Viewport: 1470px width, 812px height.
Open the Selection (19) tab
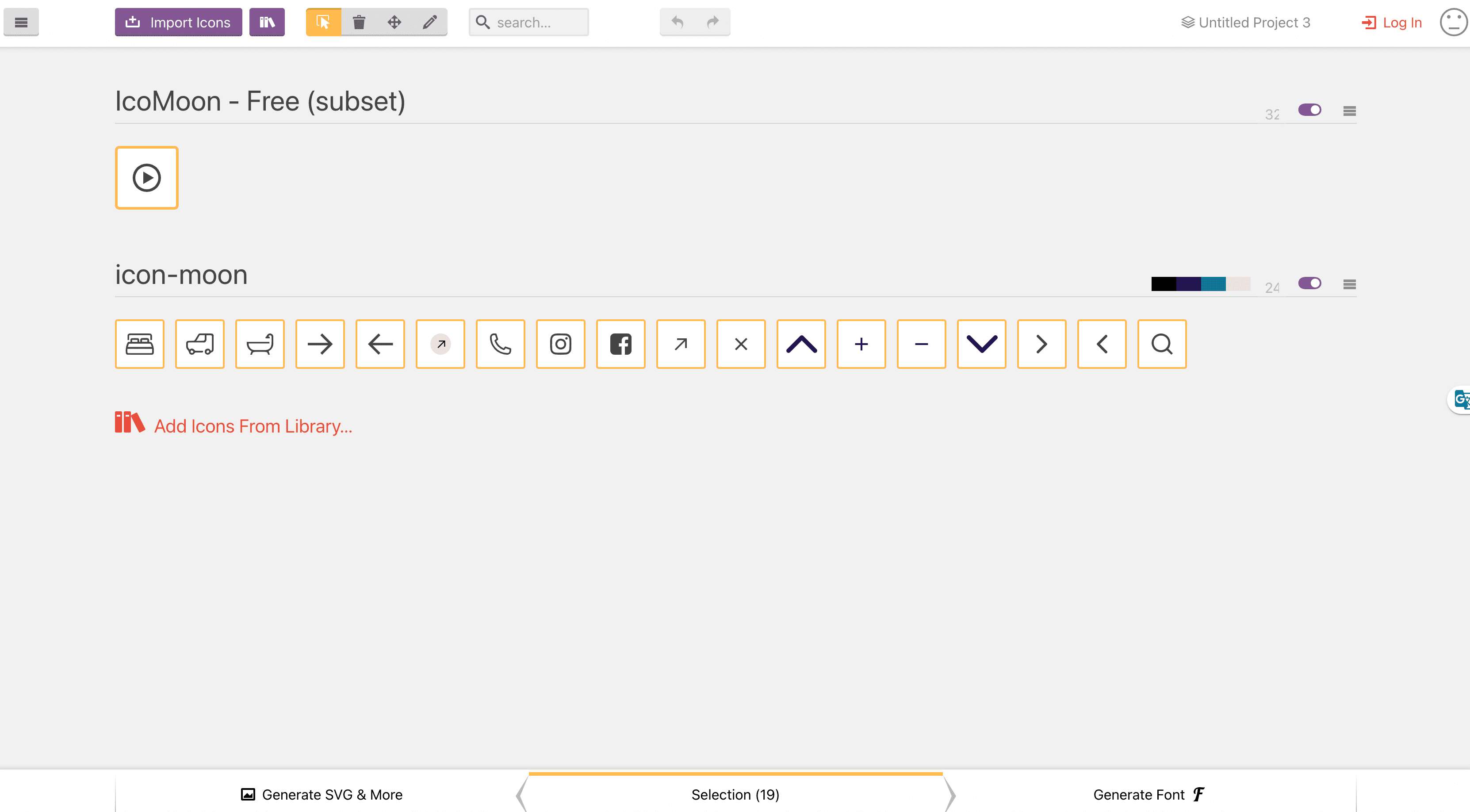(735, 794)
